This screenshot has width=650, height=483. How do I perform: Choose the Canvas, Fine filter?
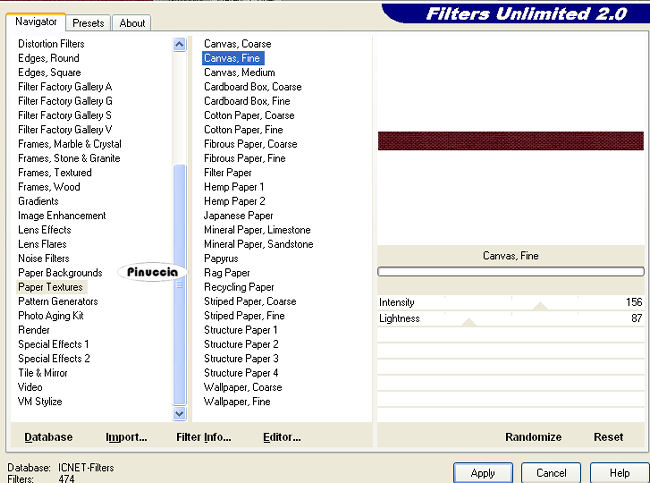(x=233, y=58)
